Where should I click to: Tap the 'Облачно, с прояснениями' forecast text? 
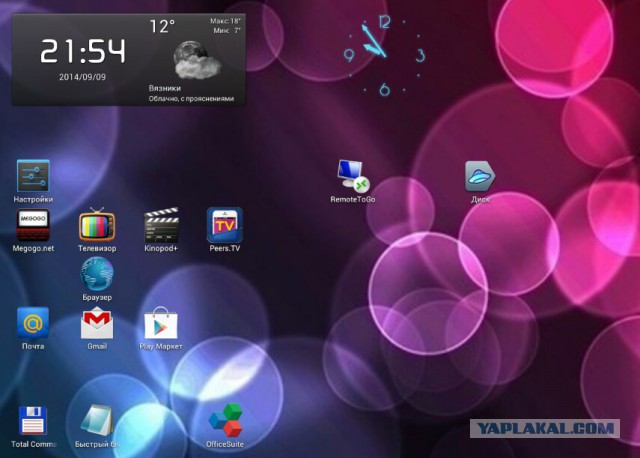(191, 99)
